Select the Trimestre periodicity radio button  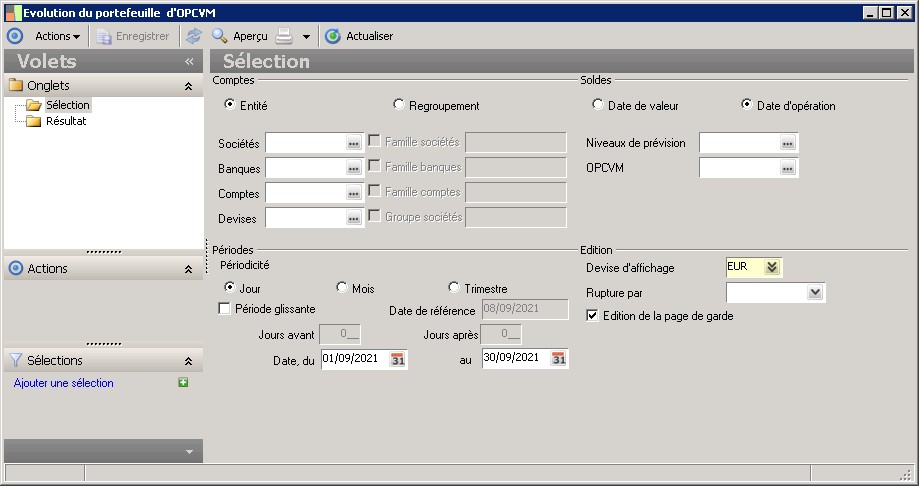(454, 287)
